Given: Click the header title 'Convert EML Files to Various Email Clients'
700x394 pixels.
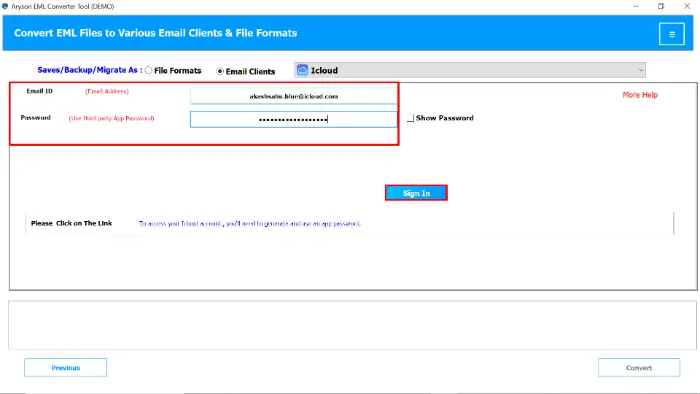Looking at the screenshot, I should tap(155, 33).
